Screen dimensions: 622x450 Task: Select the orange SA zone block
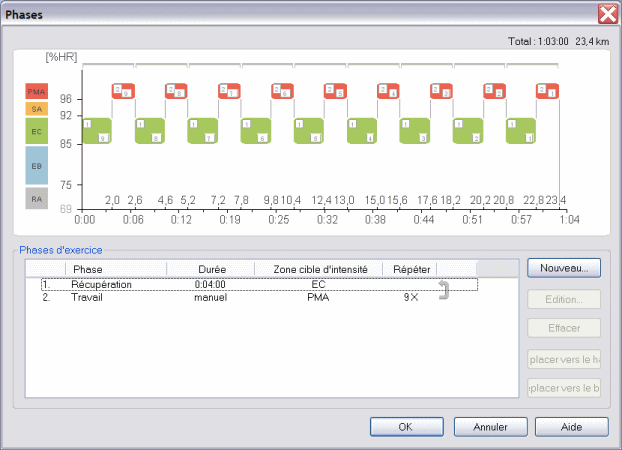tap(36, 108)
